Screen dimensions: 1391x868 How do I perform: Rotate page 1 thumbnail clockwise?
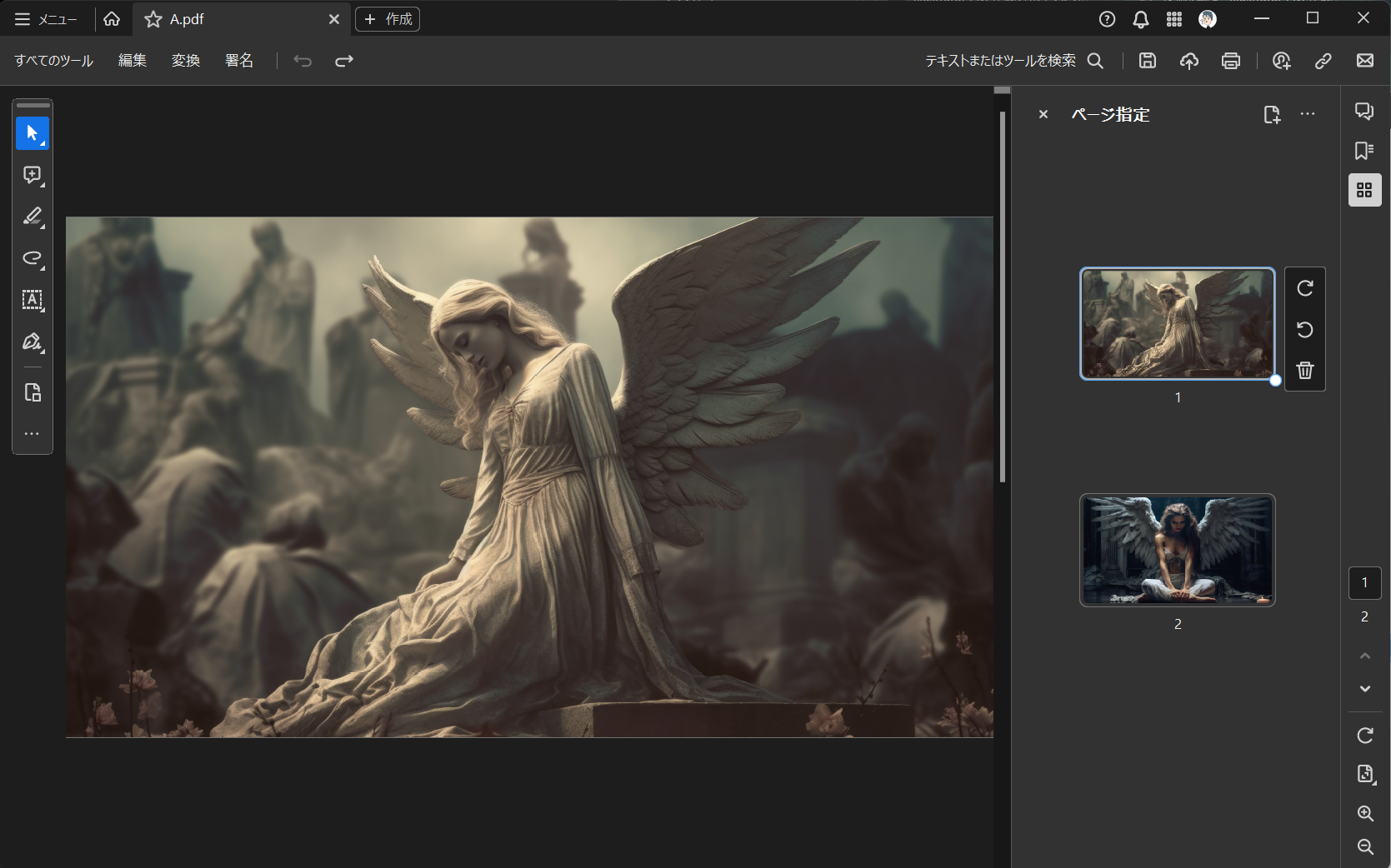tap(1305, 288)
